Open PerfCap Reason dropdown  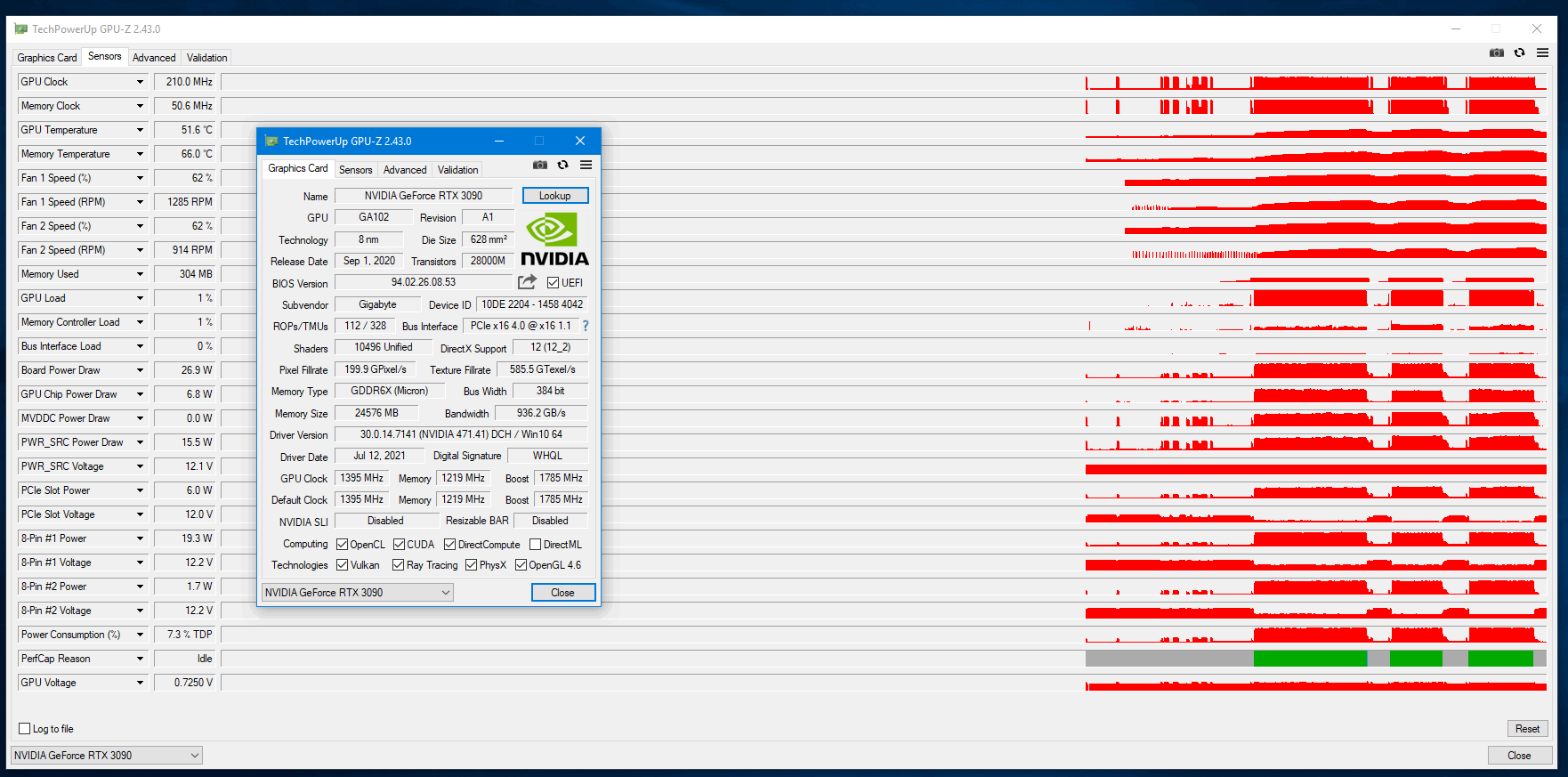[140, 659]
